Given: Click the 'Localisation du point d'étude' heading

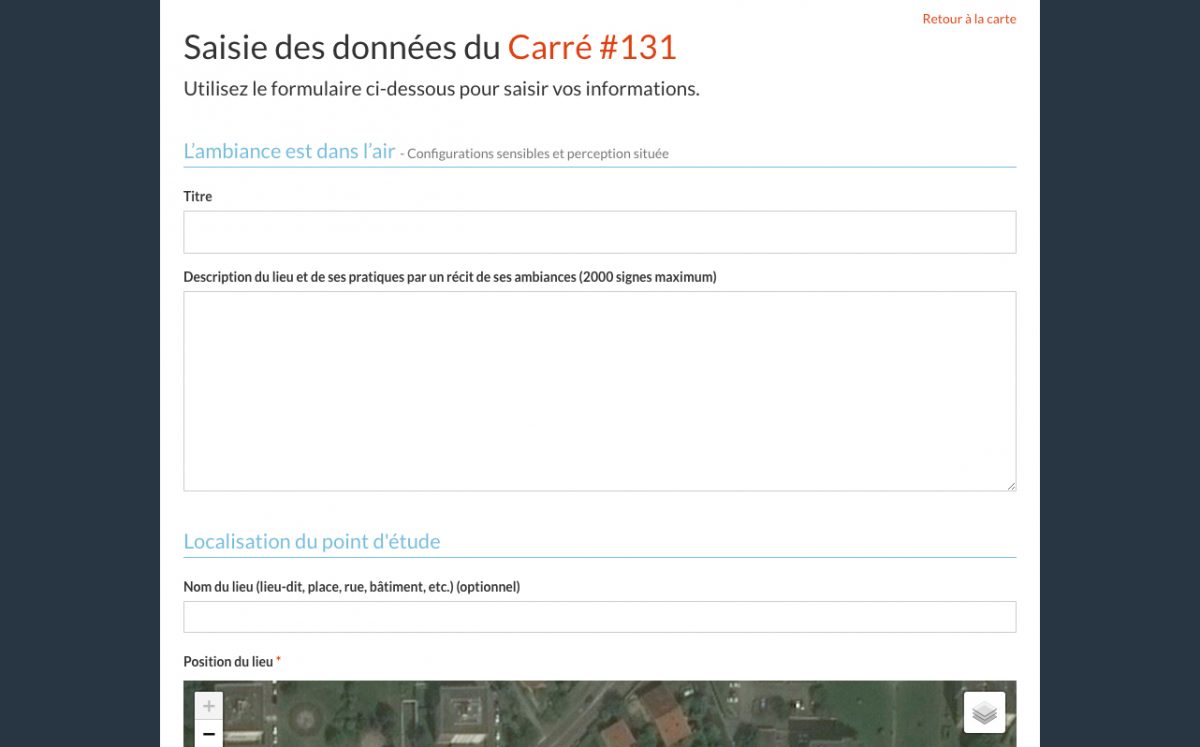Looking at the screenshot, I should 311,541.
